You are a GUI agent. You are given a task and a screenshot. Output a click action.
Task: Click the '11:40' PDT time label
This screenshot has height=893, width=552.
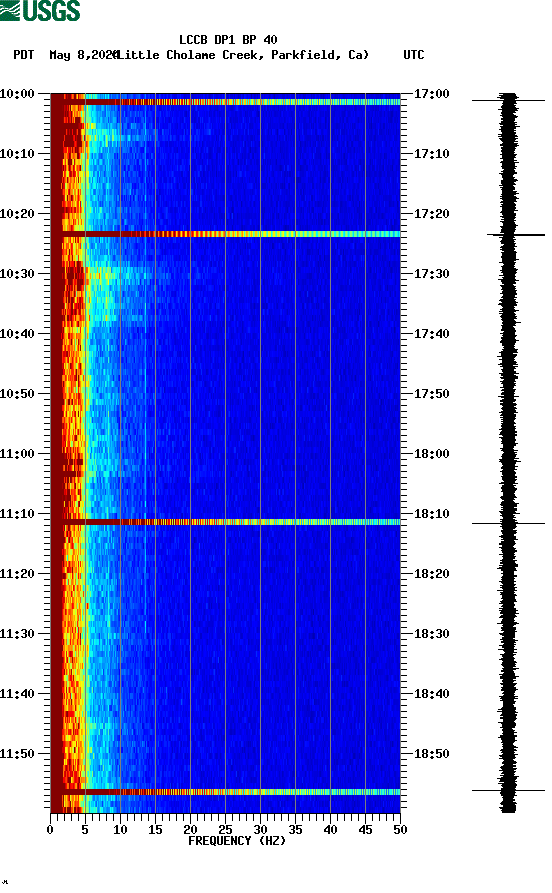coord(18,694)
